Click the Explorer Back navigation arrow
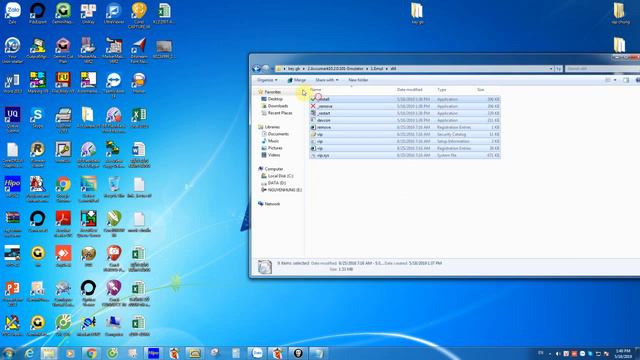Screen dimensions: 640x360 pos(257,69)
